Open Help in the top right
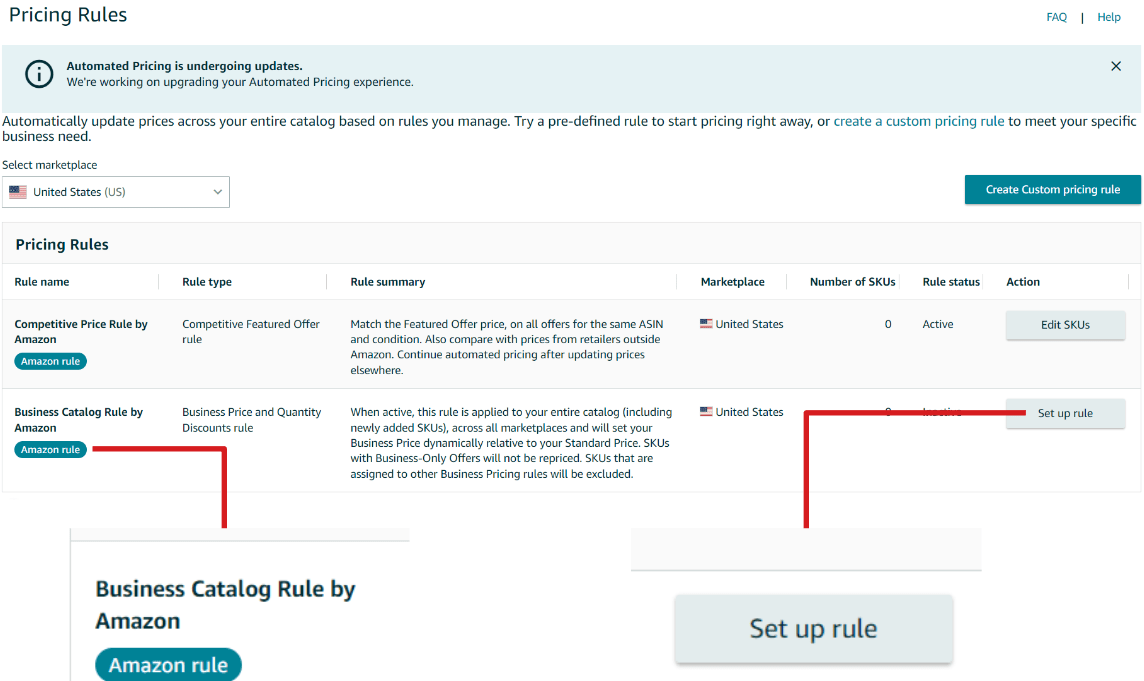 point(1109,16)
